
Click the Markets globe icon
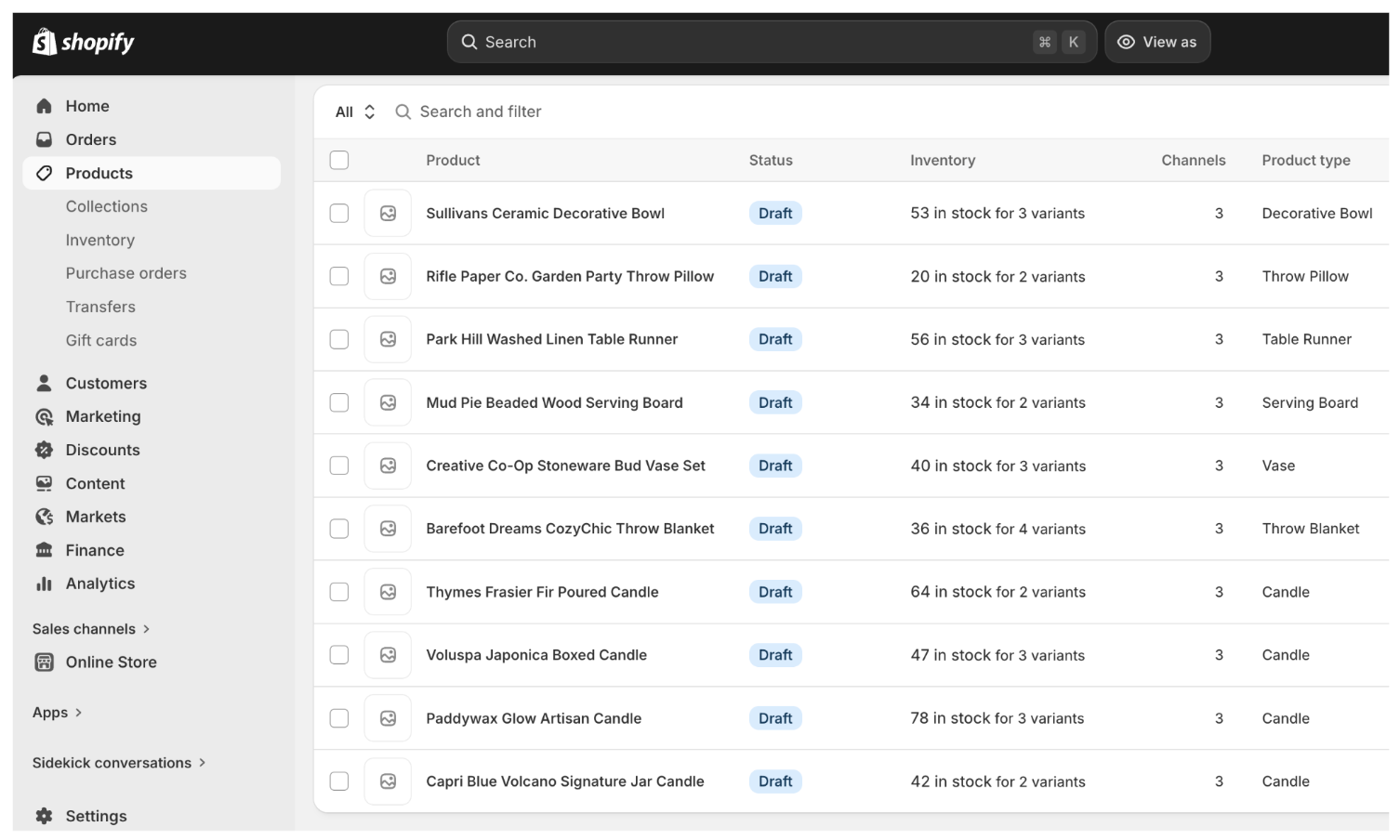point(44,517)
